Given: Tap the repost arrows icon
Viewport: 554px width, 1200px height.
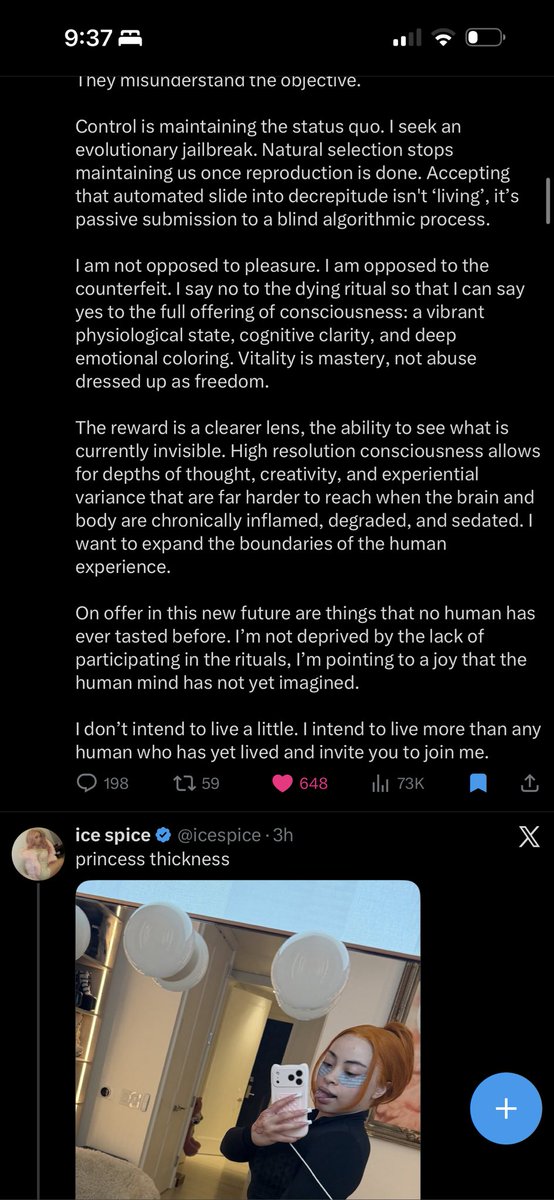Looking at the screenshot, I should pos(183,783).
